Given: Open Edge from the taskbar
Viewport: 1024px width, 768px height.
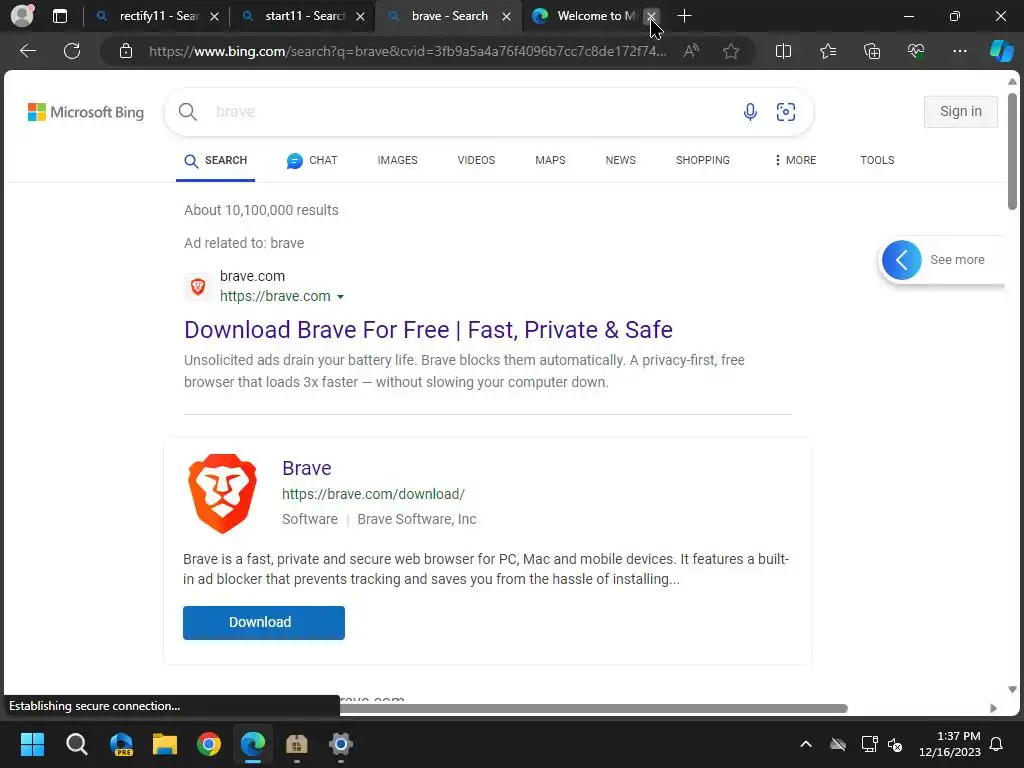Looking at the screenshot, I should [253, 744].
